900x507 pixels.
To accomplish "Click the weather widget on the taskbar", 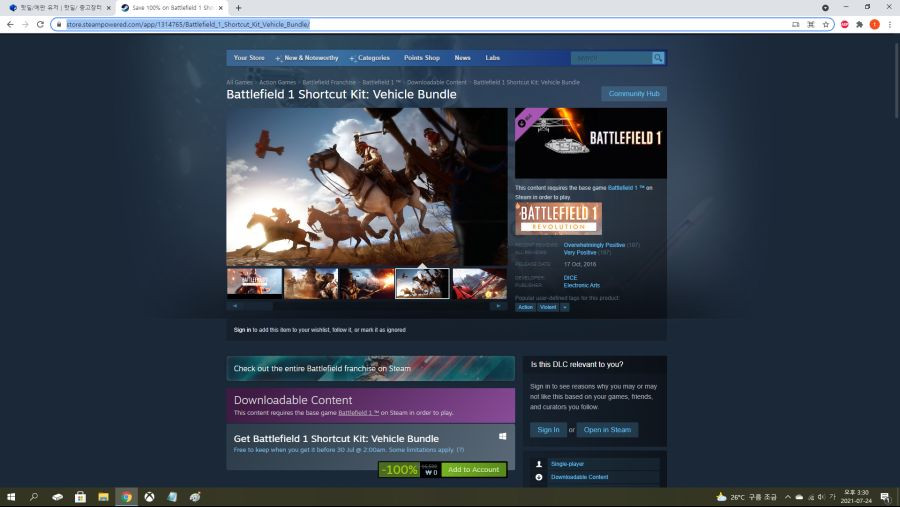I will click(746, 497).
